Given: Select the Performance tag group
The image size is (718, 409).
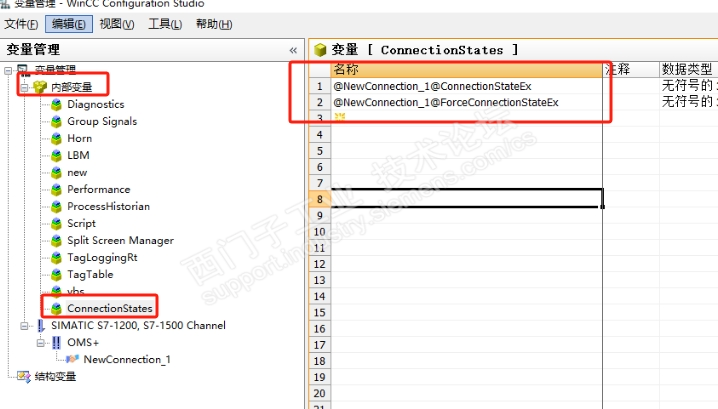Looking at the screenshot, I should point(98,189).
